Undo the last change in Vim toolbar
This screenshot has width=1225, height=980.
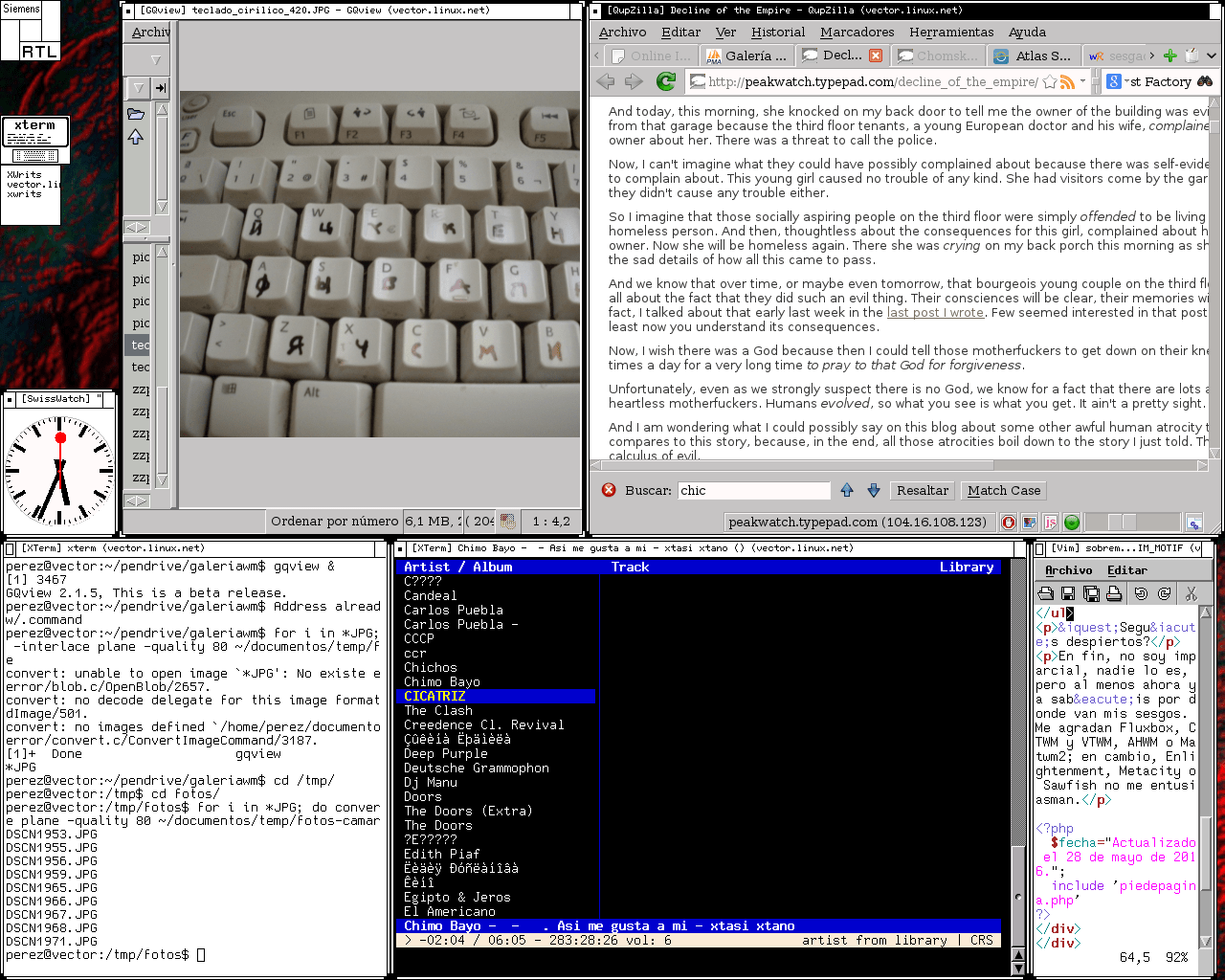(x=1141, y=594)
